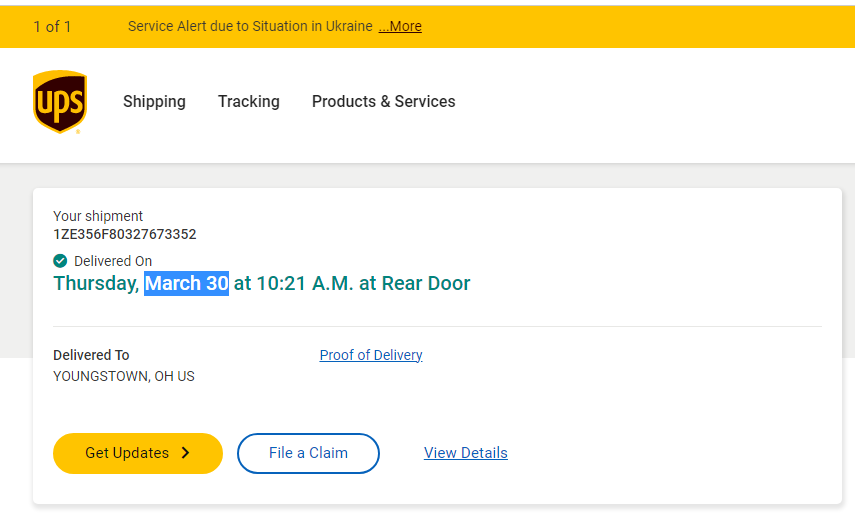Click the 1 of 1 alert counter
The height and width of the screenshot is (518, 855).
click(52, 26)
